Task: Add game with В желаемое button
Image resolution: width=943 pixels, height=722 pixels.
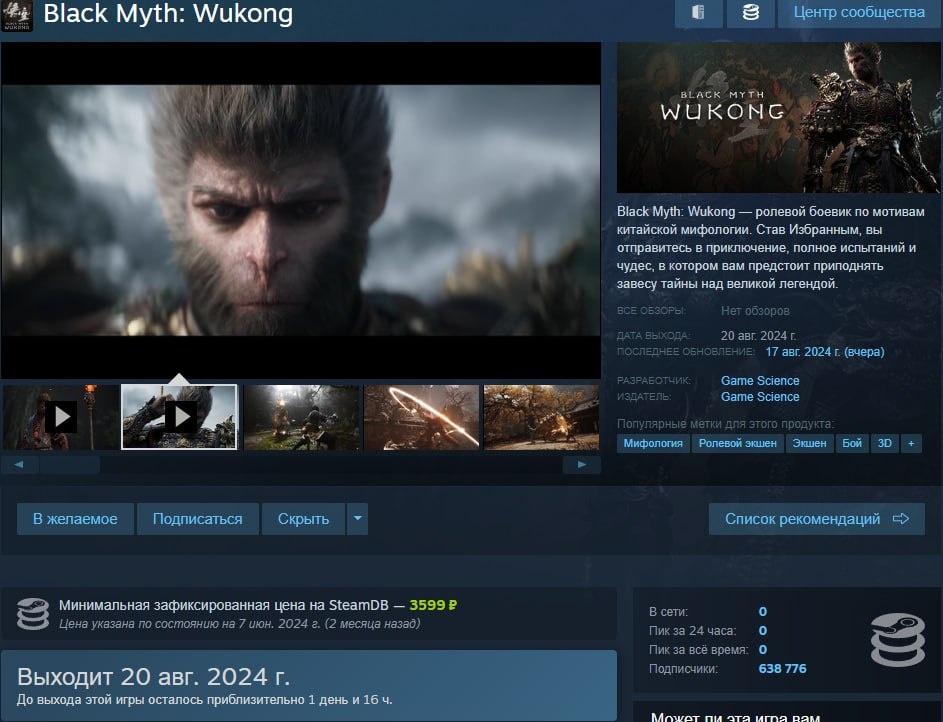Action: click(x=75, y=519)
